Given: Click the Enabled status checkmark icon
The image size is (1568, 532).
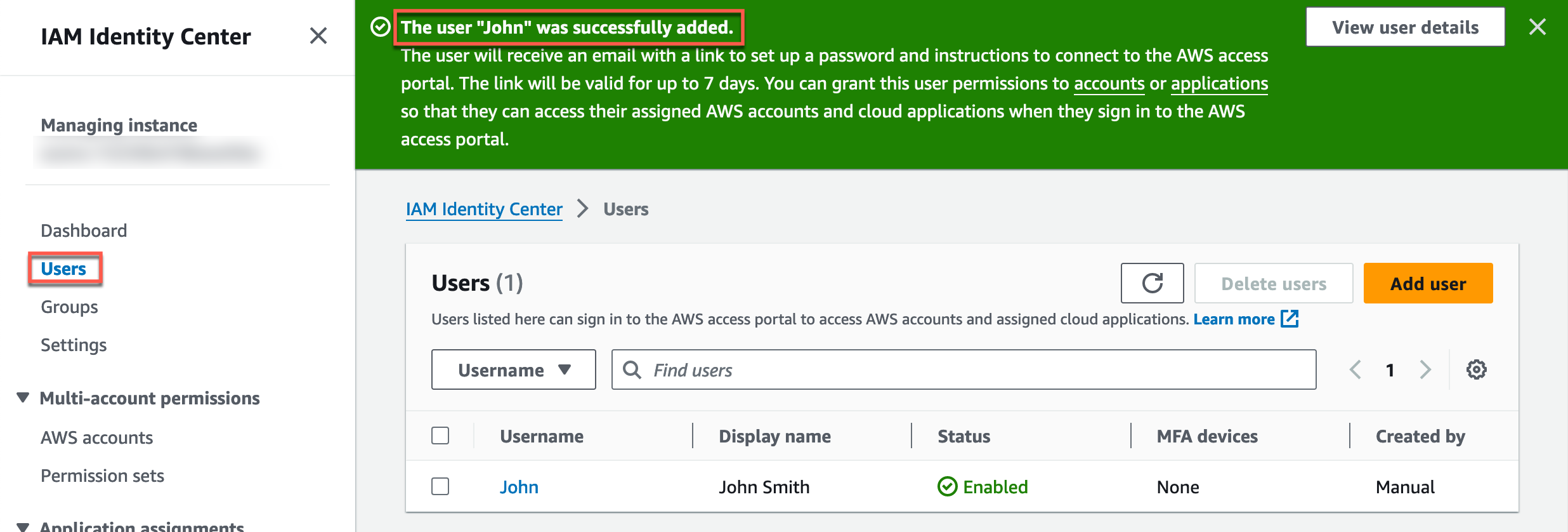Looking at the screenshot, I should click(947, 487).
